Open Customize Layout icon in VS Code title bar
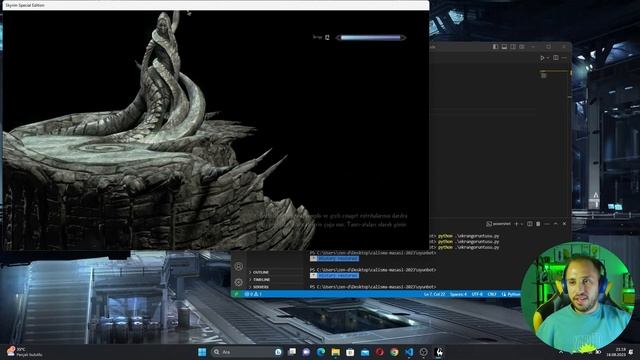Screen dimensions: 640x360 (522, 47)
